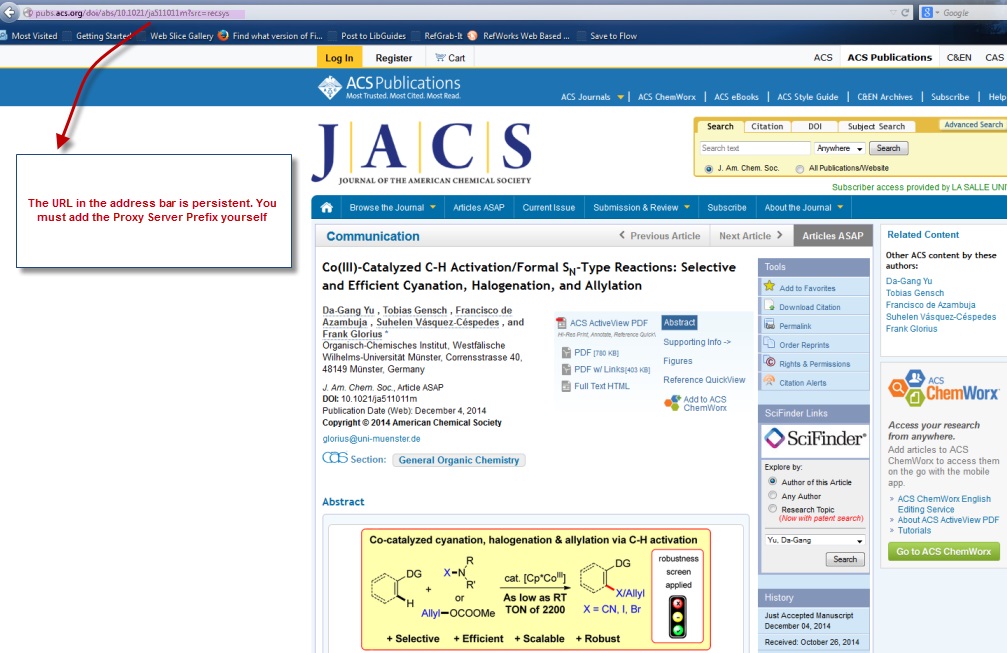This screenshot has height=653, width=1007.
Task: Expand the ACS Journals menu
Action: coord(592,97)
